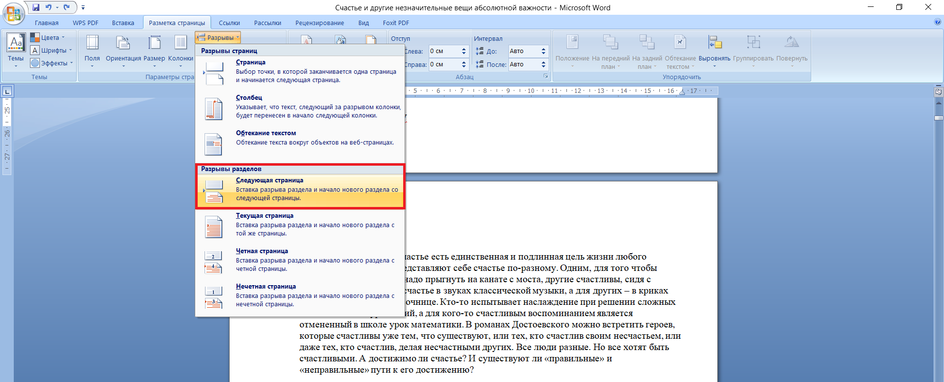
Task: Switch to the Главная tab
Action: 46,23
